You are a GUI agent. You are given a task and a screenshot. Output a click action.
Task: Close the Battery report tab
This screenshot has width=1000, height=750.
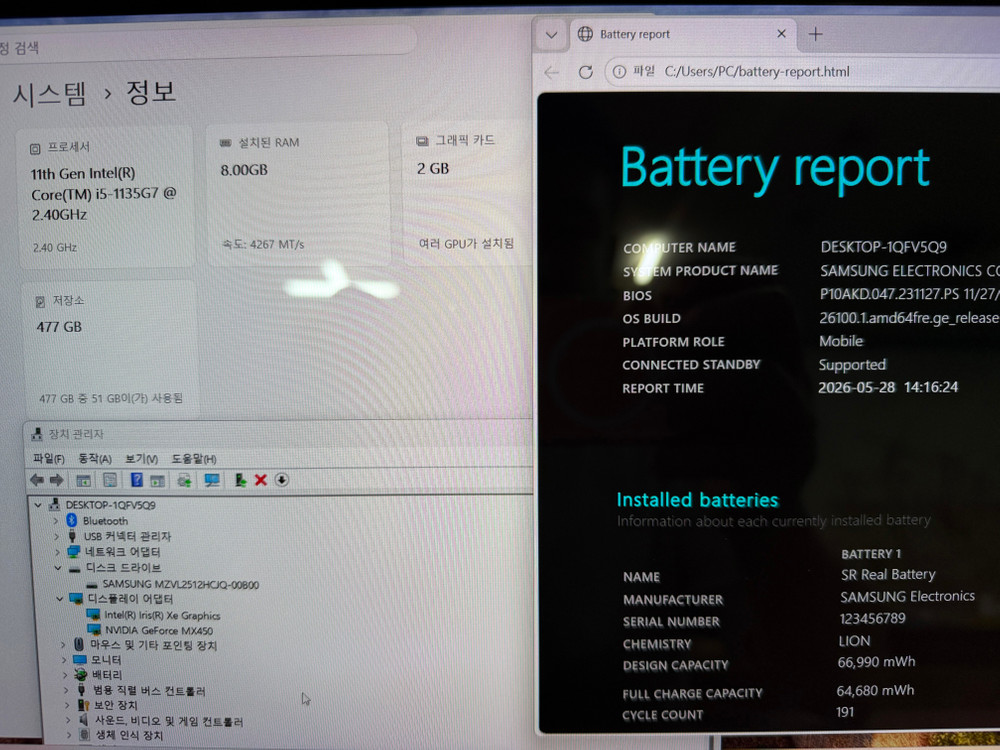[781, 33]
